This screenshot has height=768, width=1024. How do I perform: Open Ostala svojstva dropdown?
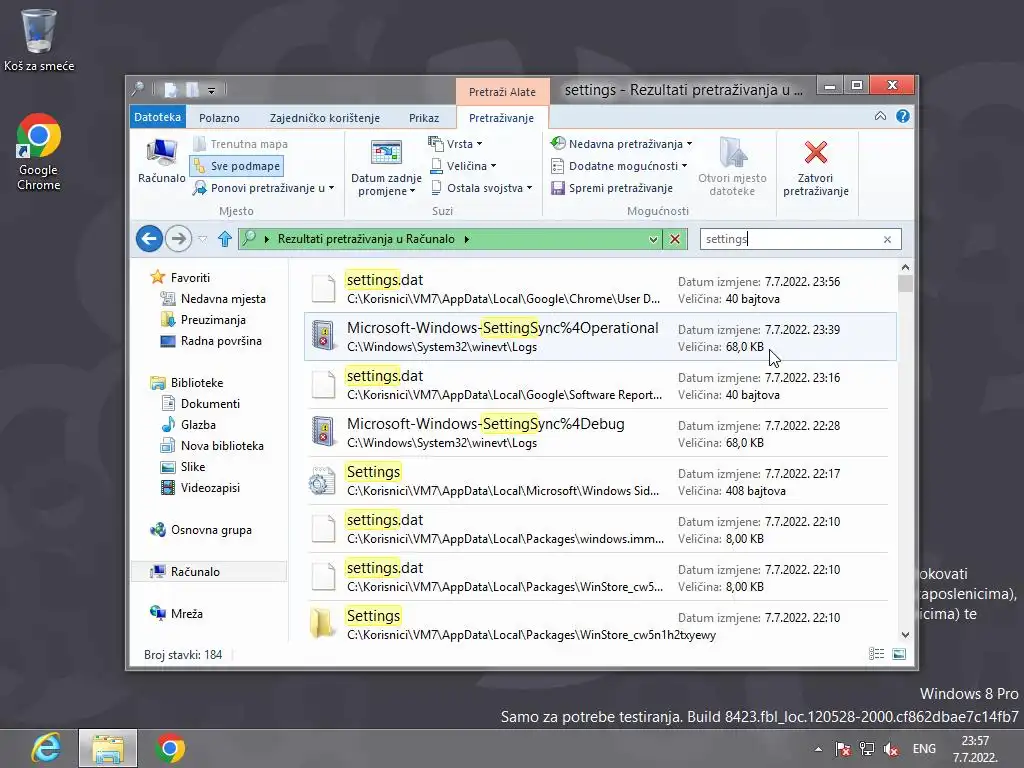point(482,188)
